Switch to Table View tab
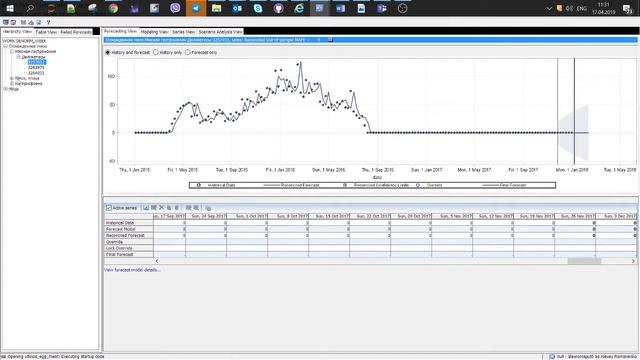Screen dimensions: 640x360 pos(46,32)
